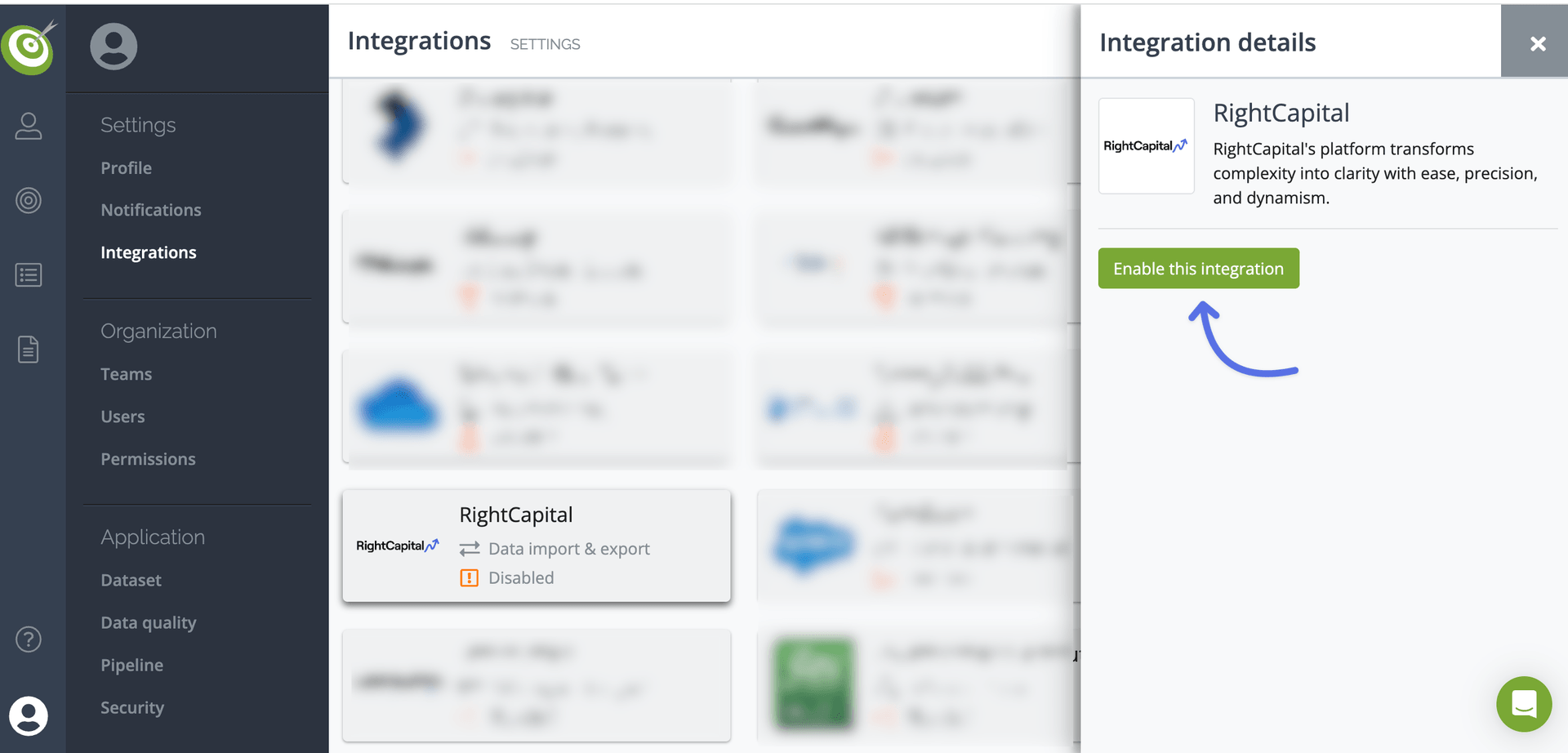This screenshot has height=753, width=1568.
Task: Enable this integration for RightCapital
Action: coord(1198,269)
